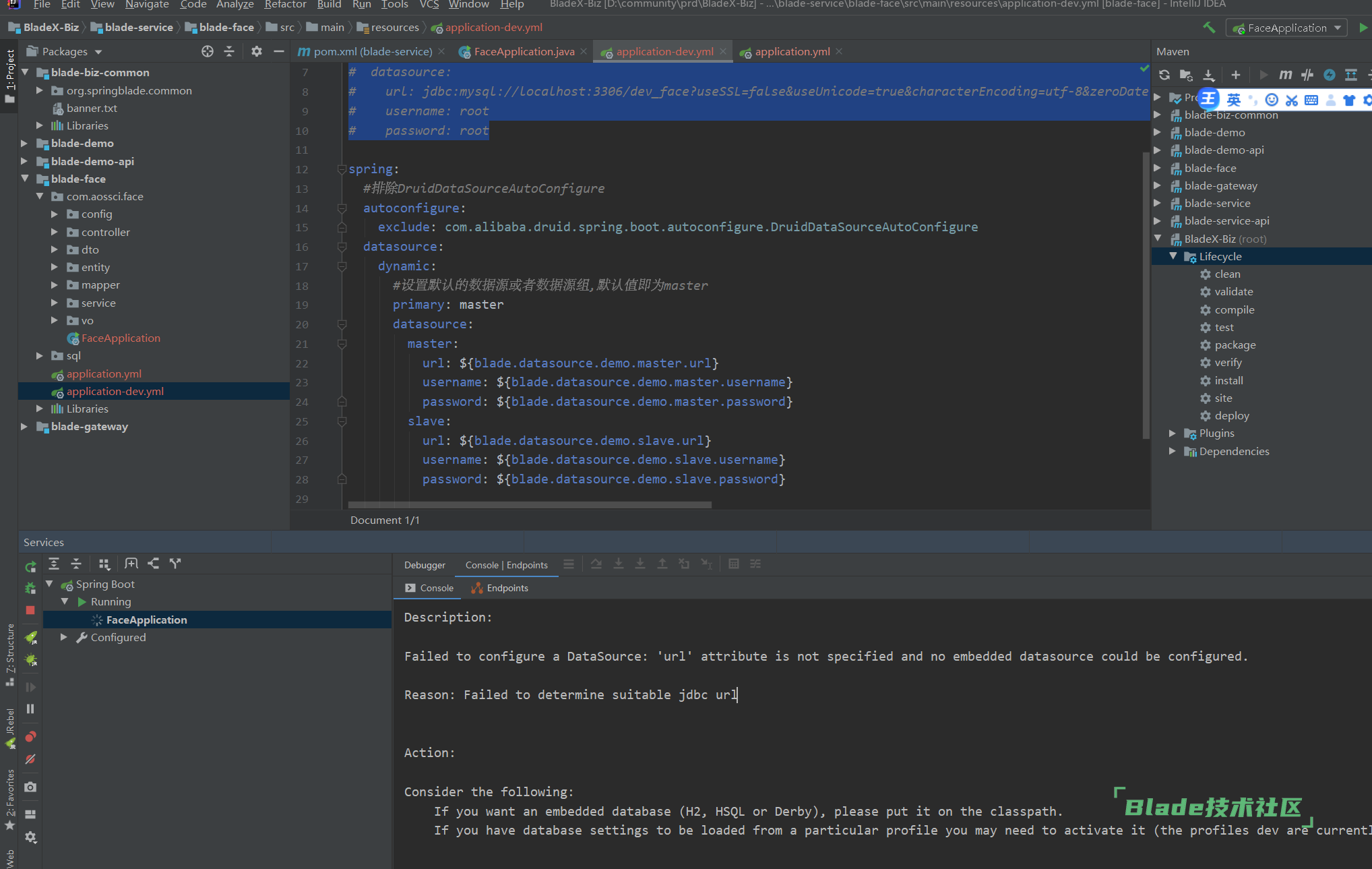Open the Favorites tool window button
Viewport: 1372px width, 869px height.
point(9,800)
